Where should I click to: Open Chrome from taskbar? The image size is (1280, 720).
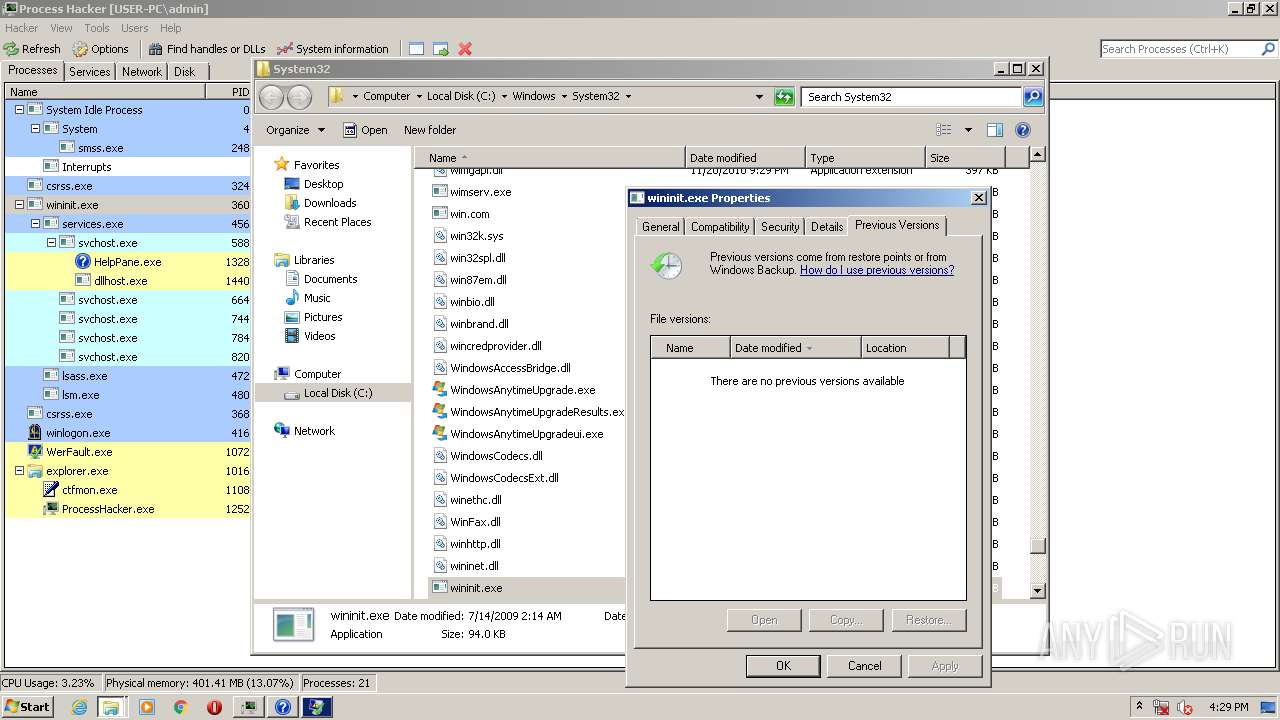181,707
